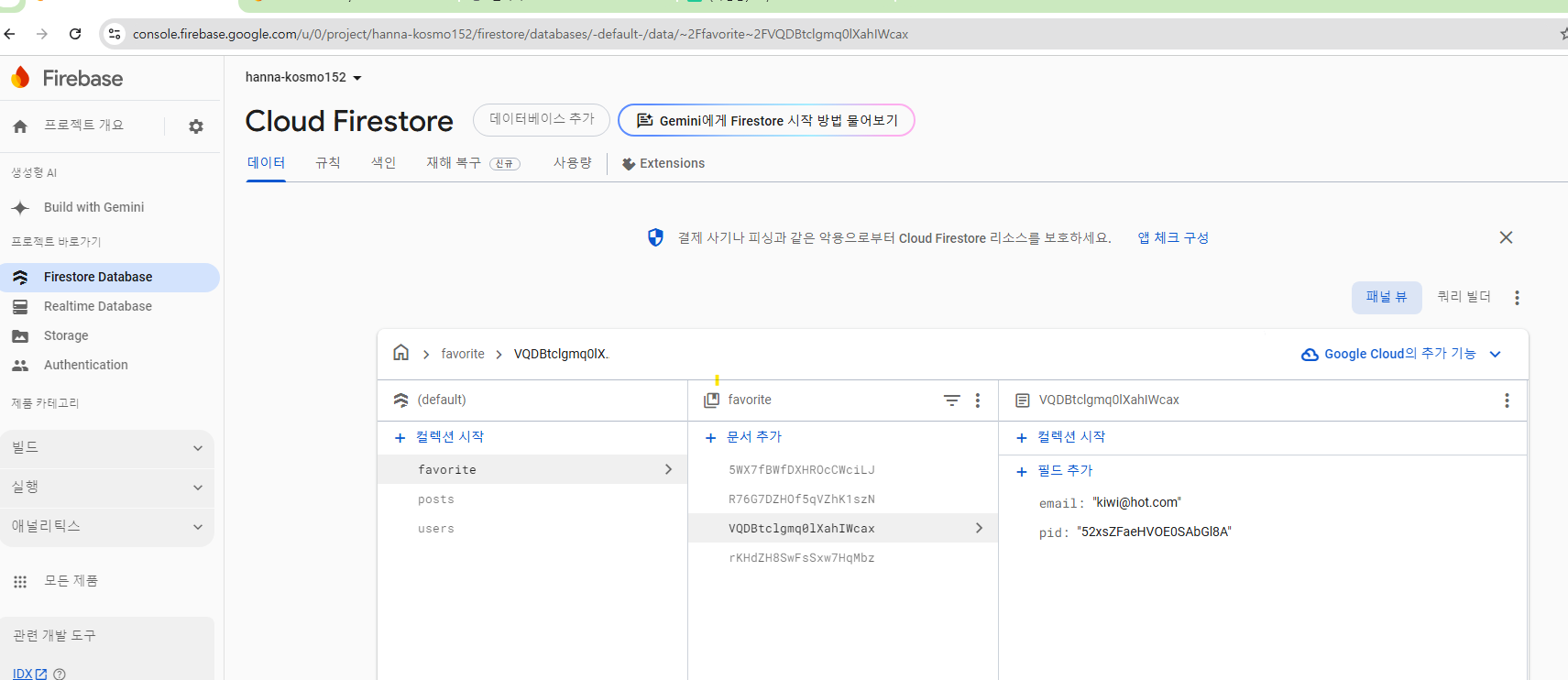
Task: Click 컬렉션 시작 in document panel
Action: (x=1060, y=437)
